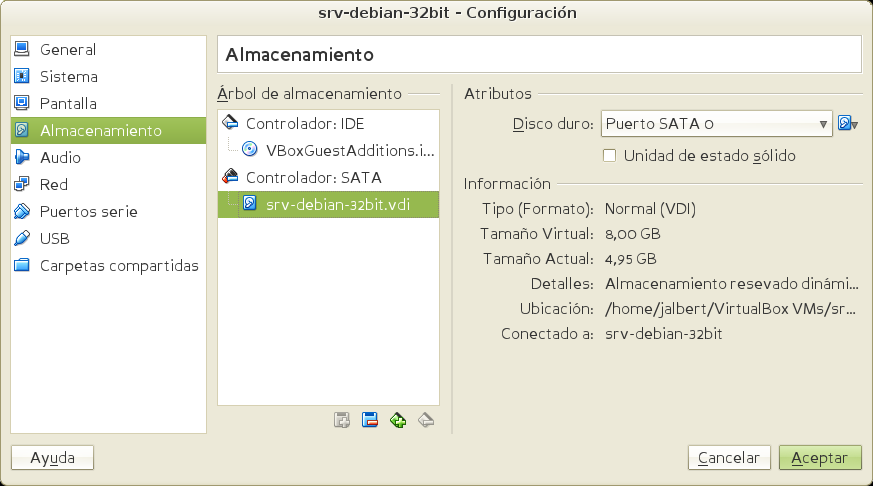
Task: Go to Carpetas compartidas settings
Action: point(118,266)
